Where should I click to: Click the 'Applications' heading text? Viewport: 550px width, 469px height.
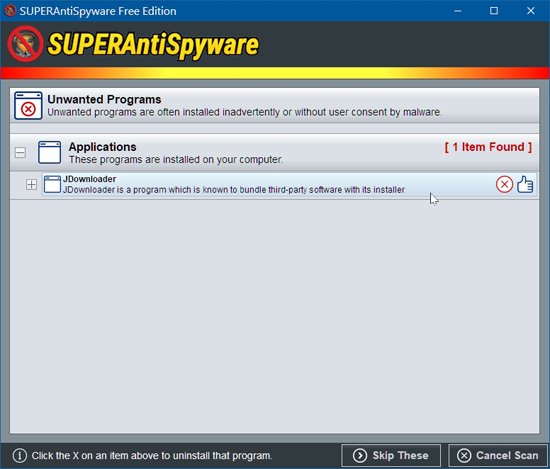[x=102, y=147]
